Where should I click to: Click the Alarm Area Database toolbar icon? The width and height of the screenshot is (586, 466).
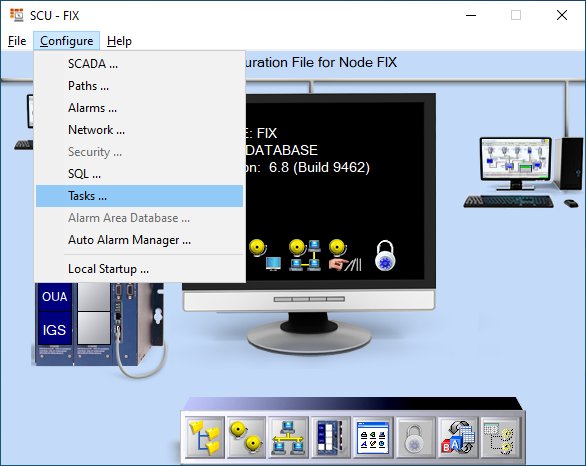pos(500,437)
